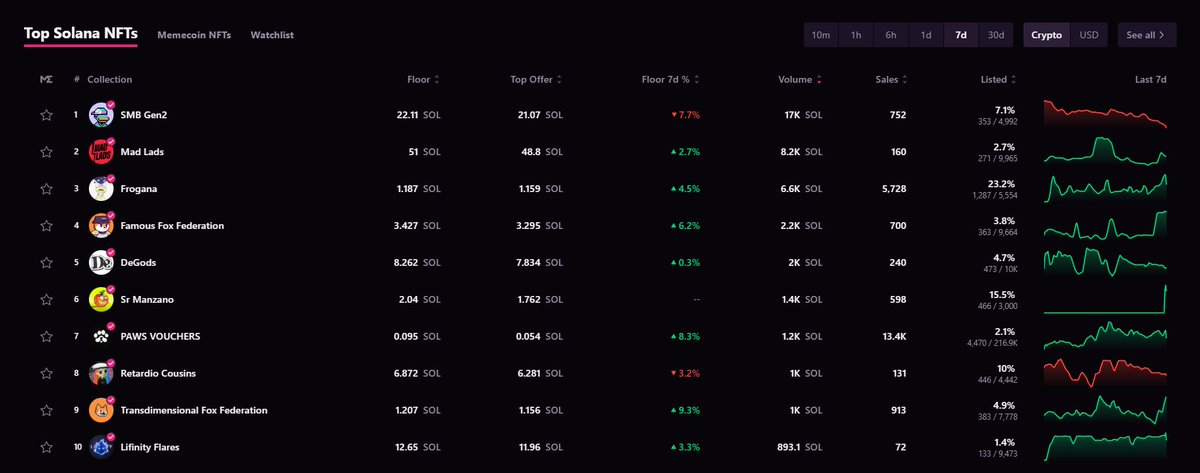Viewport: 1200px width, 473px height.
Task: Open the Sr Manzano collection link
Action: pyautogui.click(x=146, y=299)
